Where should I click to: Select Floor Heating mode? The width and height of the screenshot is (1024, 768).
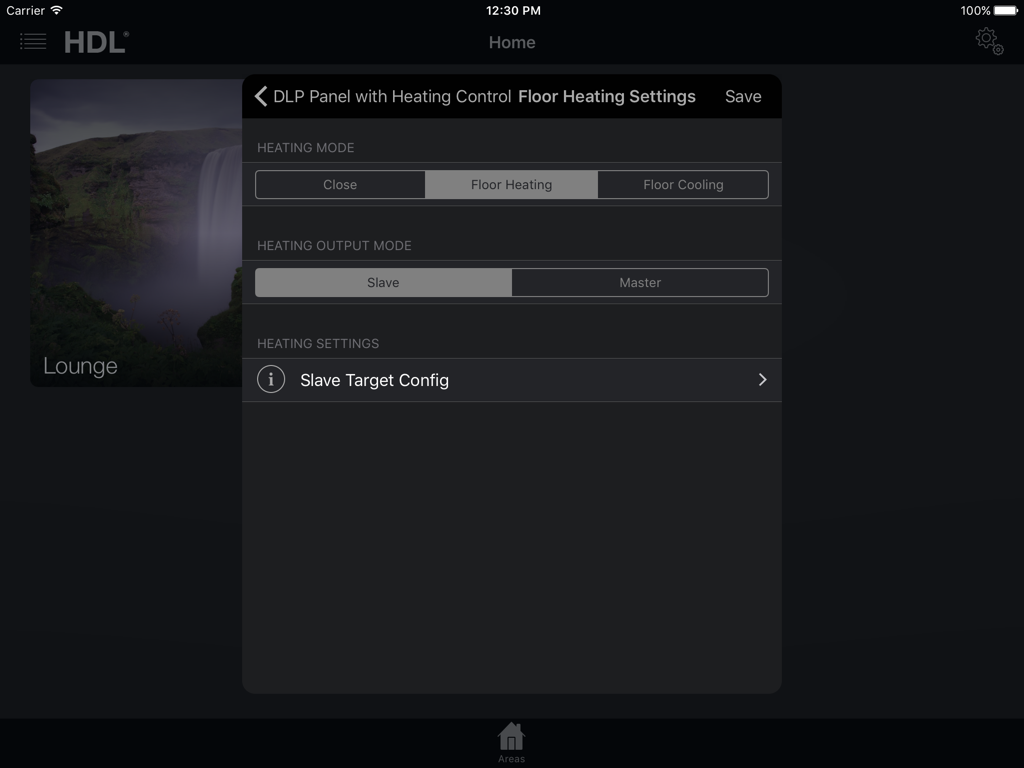511,185
